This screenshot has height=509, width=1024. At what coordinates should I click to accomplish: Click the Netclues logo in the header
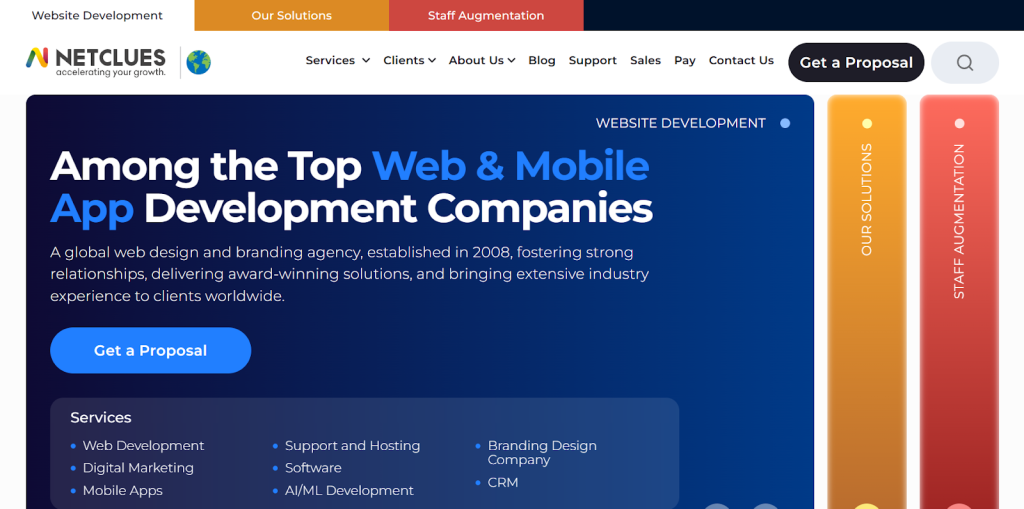point(96,61)
